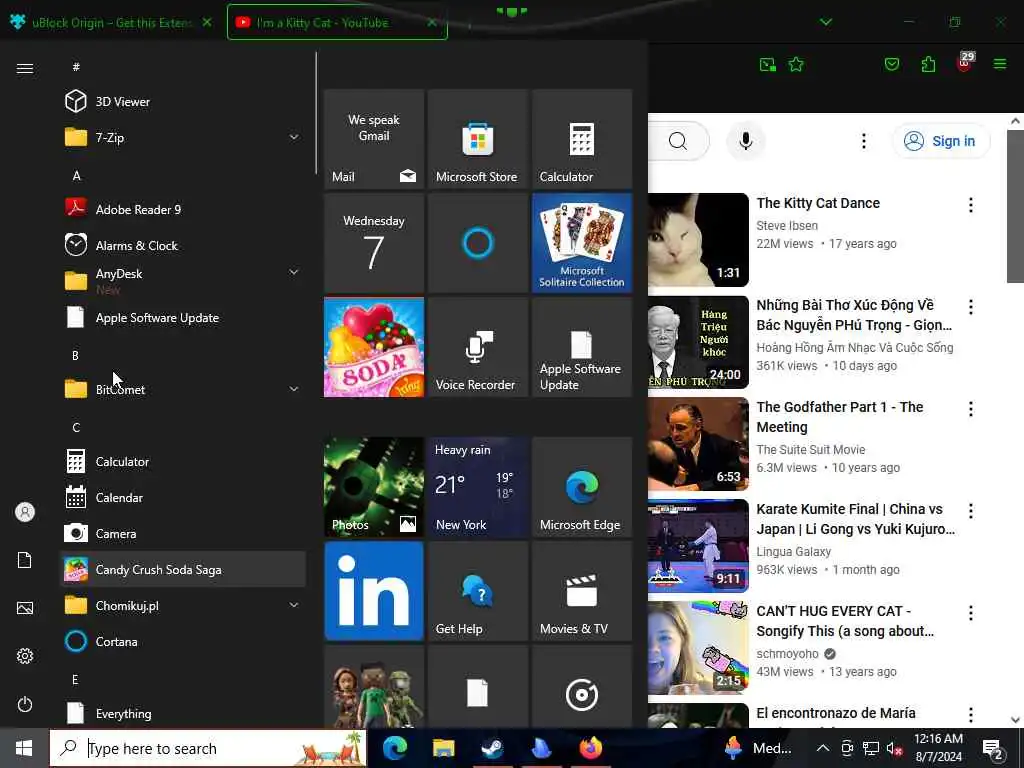Open Movies & TV tile

[x=582, y=591]
